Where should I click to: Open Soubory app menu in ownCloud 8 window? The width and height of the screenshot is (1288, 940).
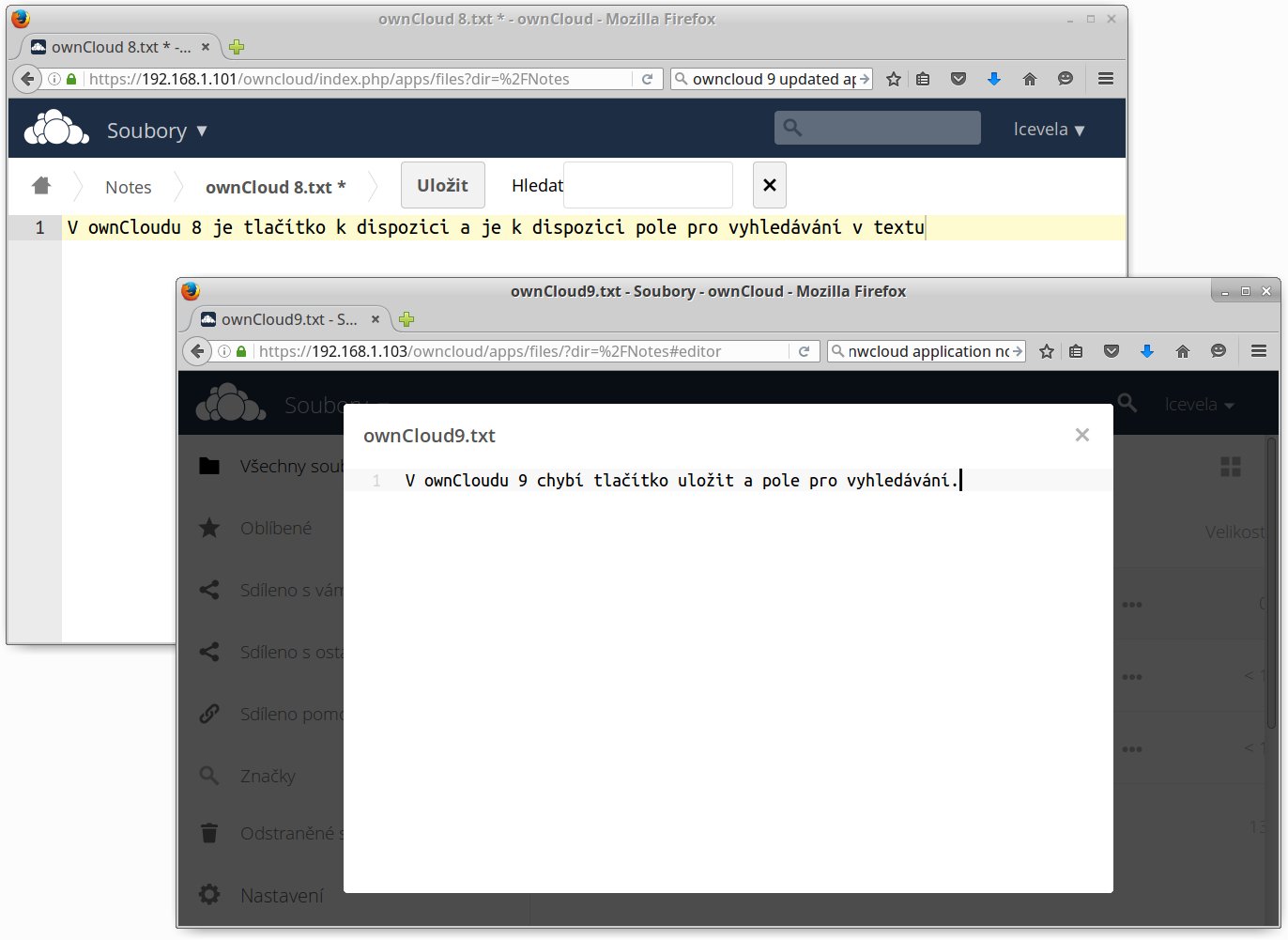tap(157, 131)
